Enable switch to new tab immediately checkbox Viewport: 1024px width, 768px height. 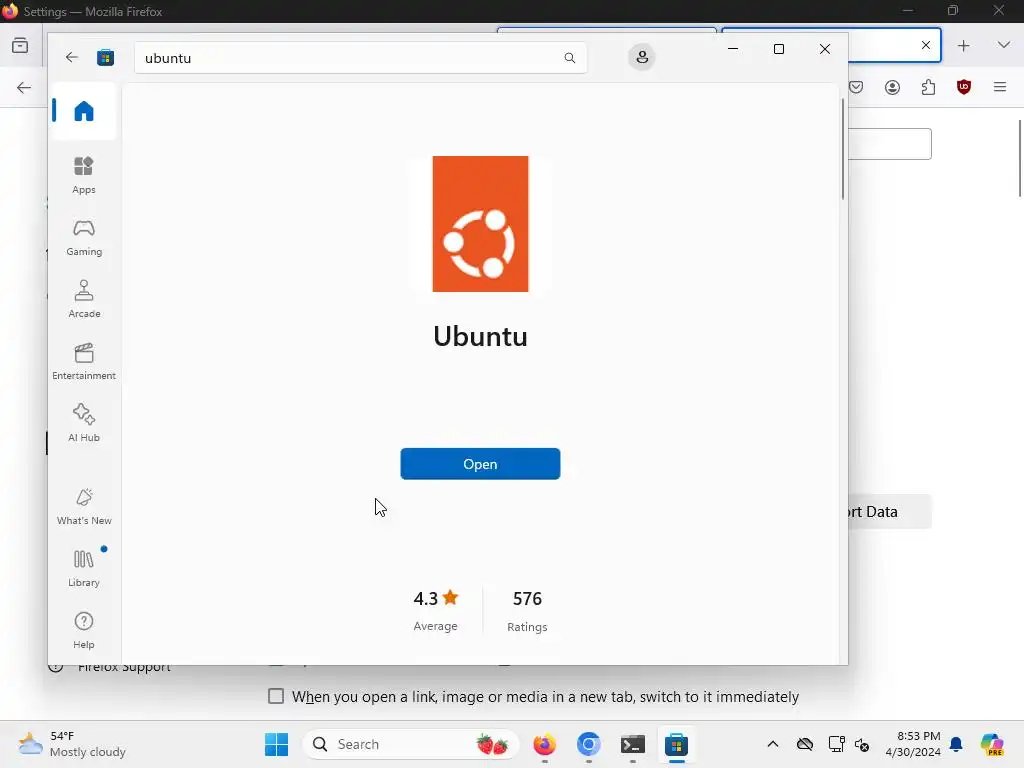pos(276,696)
